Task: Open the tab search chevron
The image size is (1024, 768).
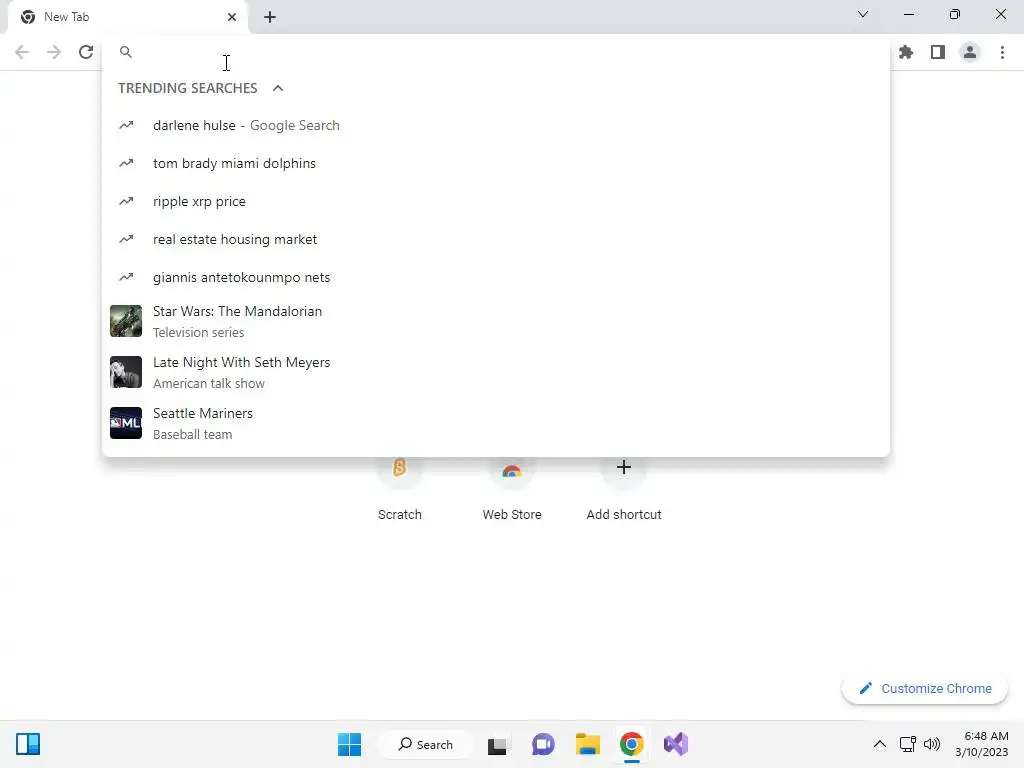Action: 863,14
